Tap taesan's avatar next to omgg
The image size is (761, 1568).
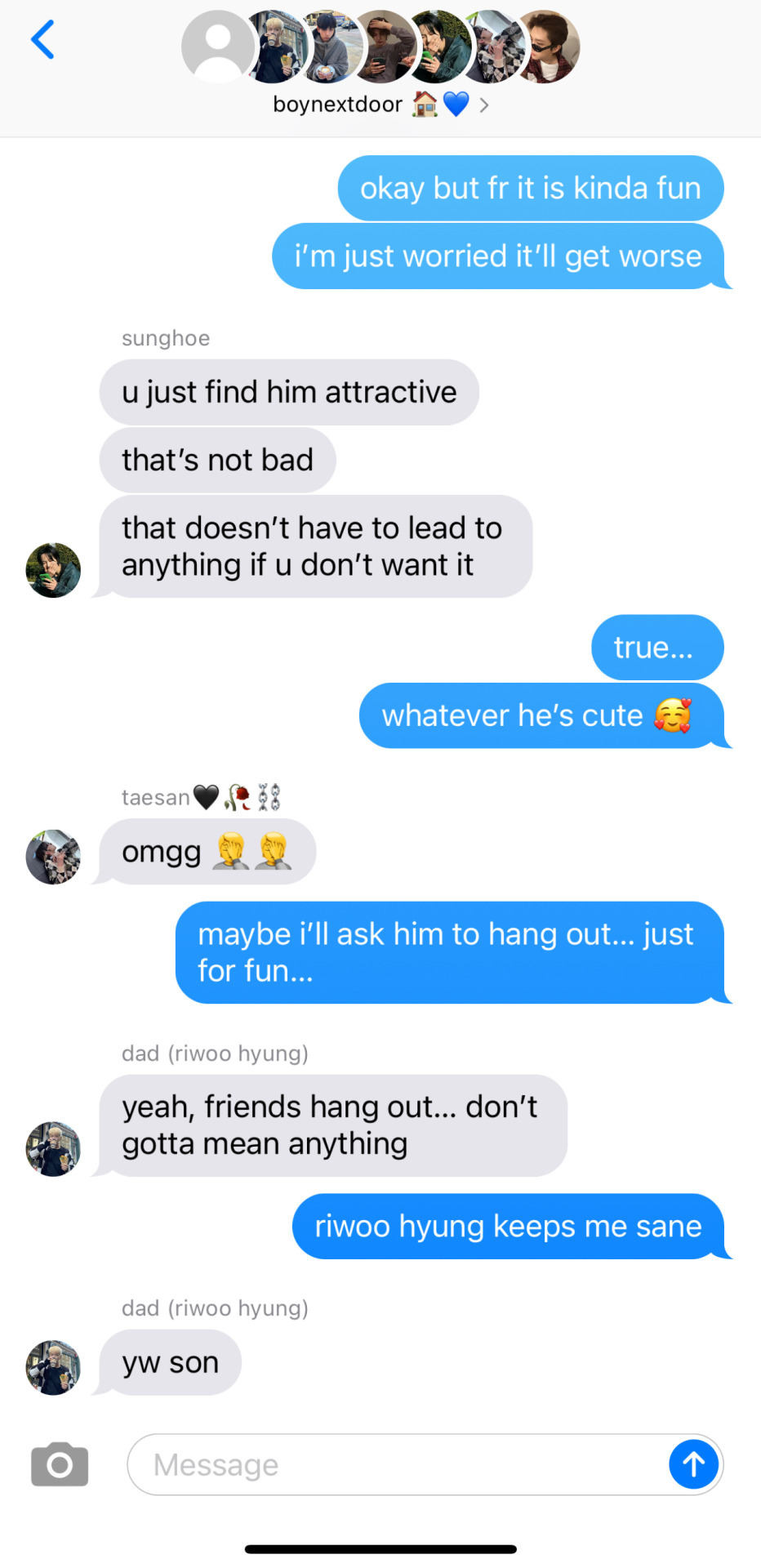(53, 857)
